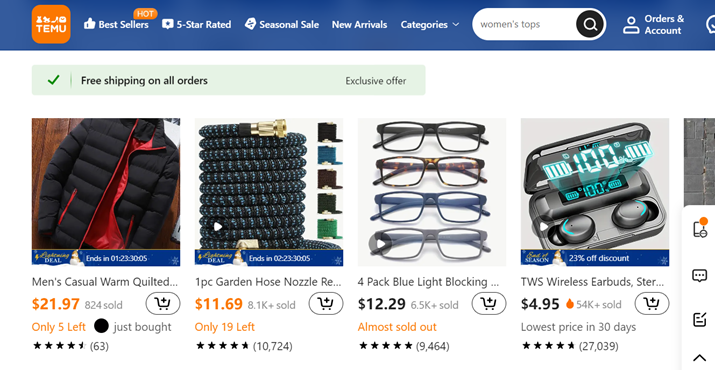Open the Best Sellers menu item
Screen dimensions: 715x370
[116, 25]
